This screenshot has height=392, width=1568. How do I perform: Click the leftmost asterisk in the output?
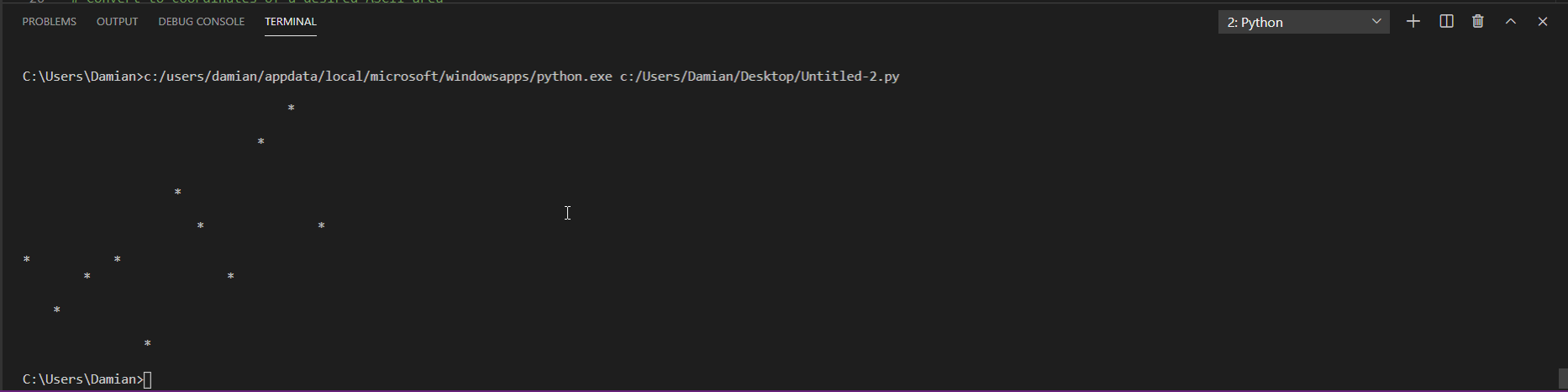point(27,260)
